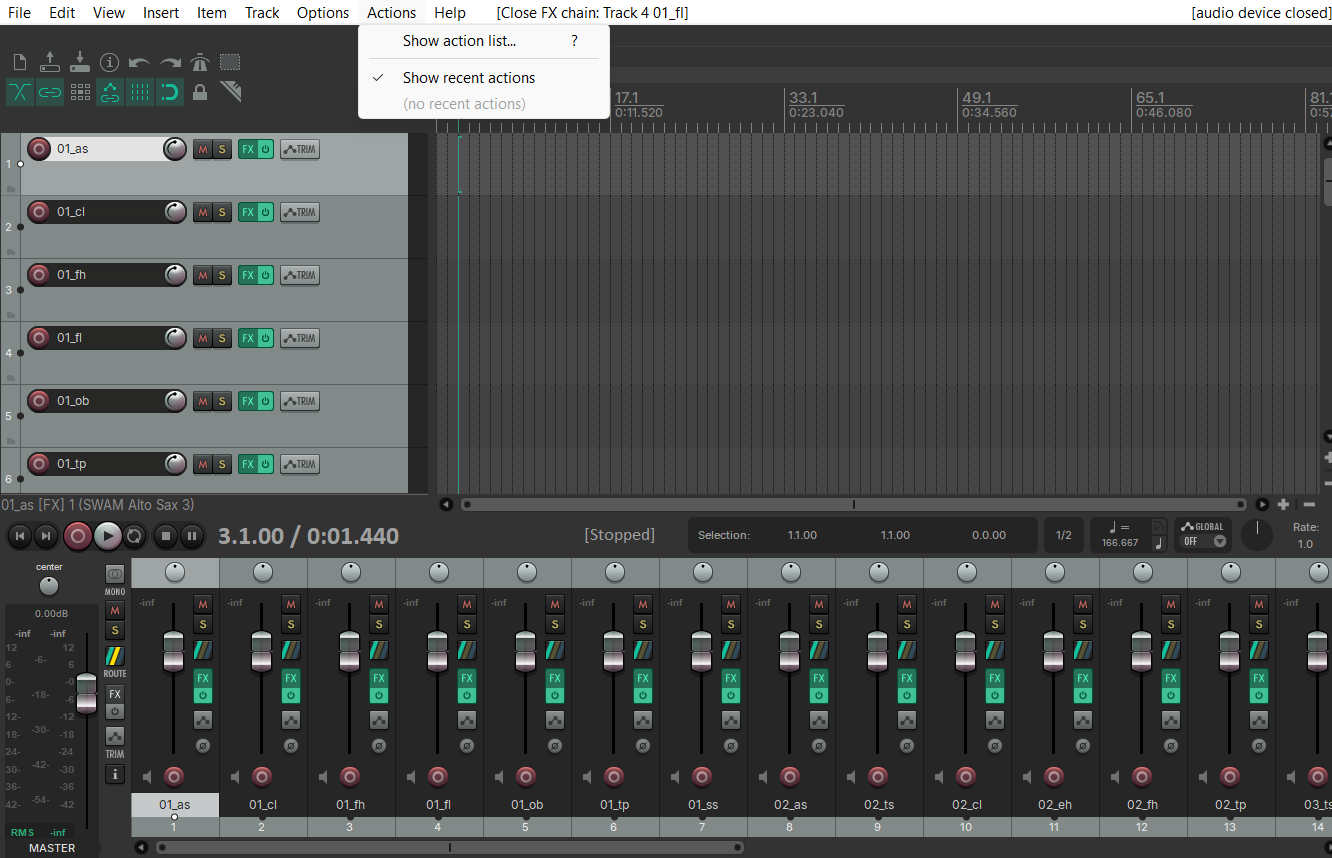Screen dimensions: 1332x858
Task: Toggle item grouping chain-link icon
Action: tap(50, 92)
